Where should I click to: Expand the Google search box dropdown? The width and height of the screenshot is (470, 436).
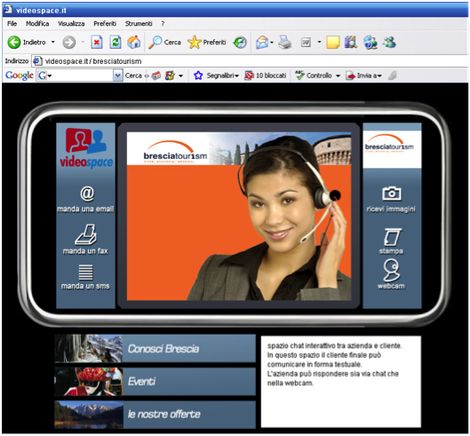(x=118, y=76)
